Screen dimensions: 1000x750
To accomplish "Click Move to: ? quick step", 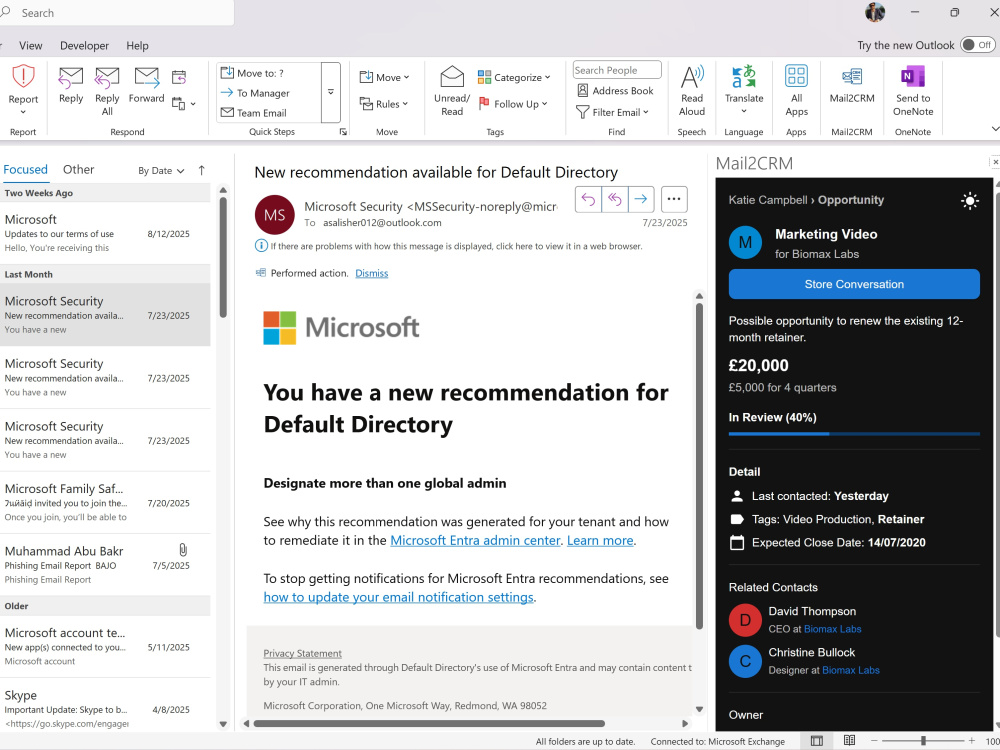I will 253,73.
